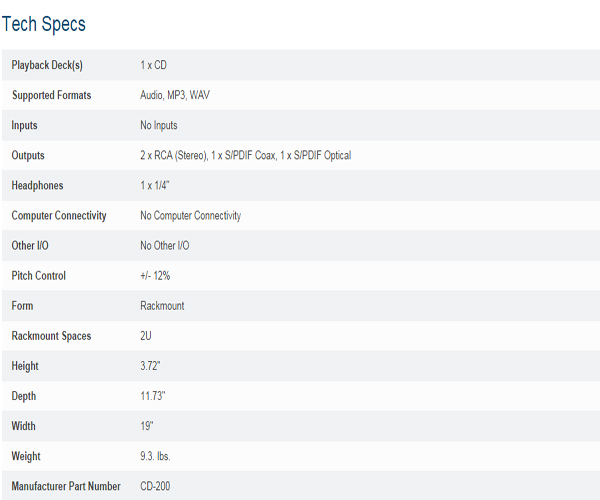Click the No Computer Connectivity value
The image size is (600, 500).
coord(191,215)
